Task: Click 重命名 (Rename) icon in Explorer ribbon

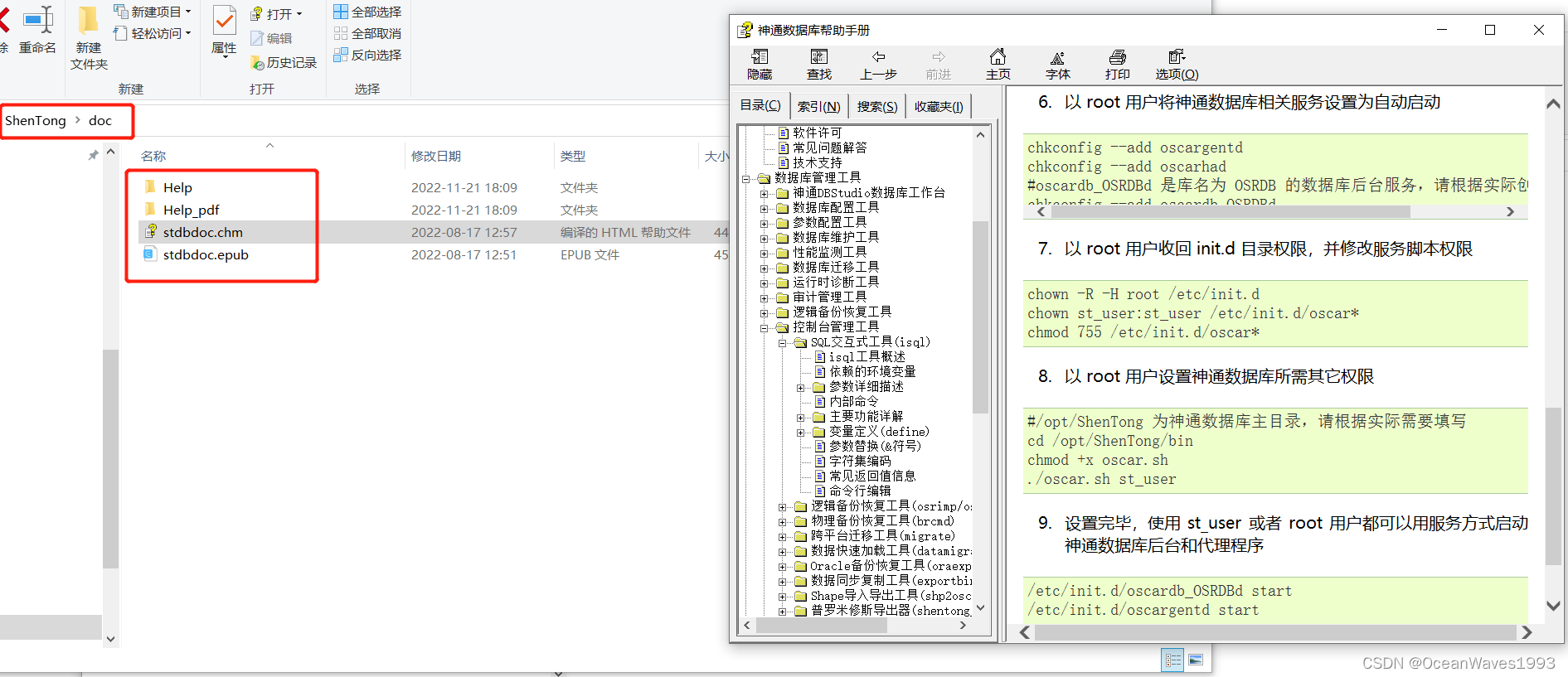Action: click(x=37, y=31)
